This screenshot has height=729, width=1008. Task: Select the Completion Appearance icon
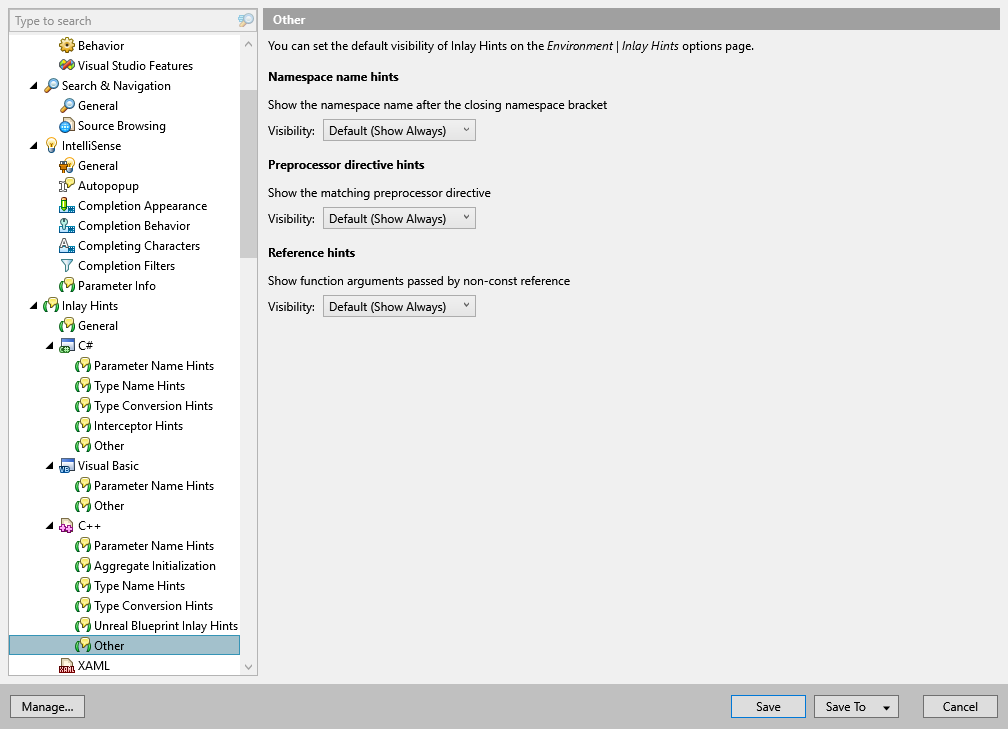[68, 205]
